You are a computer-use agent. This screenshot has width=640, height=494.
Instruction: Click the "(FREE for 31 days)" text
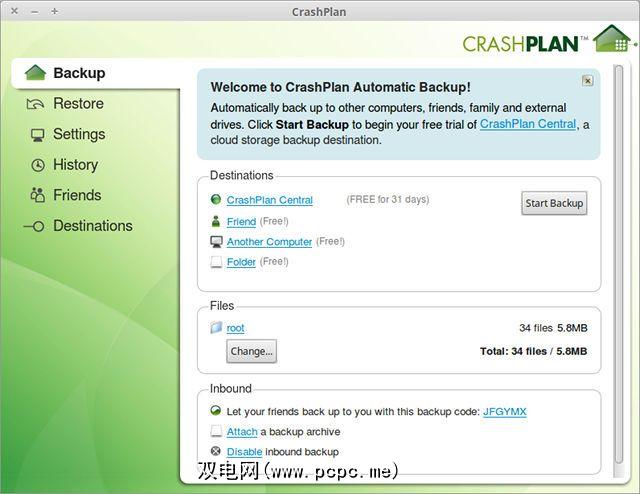click(x=388, y=199)
